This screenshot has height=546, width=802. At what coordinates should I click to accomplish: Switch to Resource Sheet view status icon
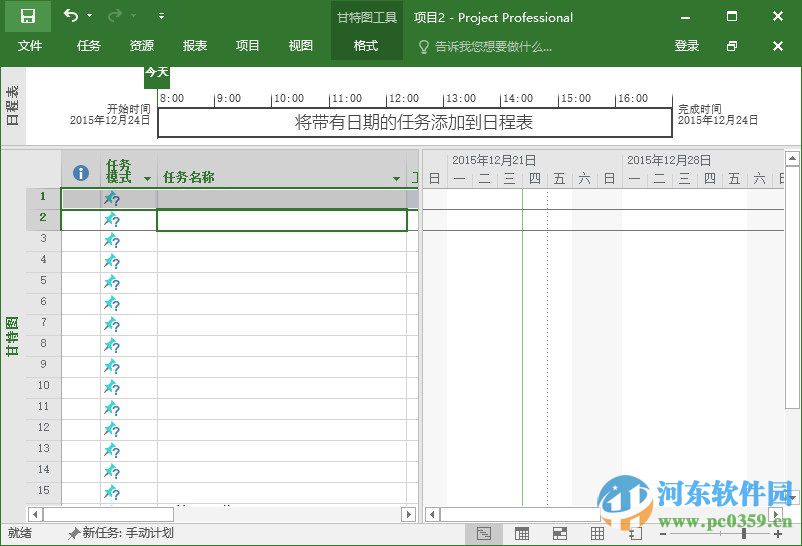597,534
